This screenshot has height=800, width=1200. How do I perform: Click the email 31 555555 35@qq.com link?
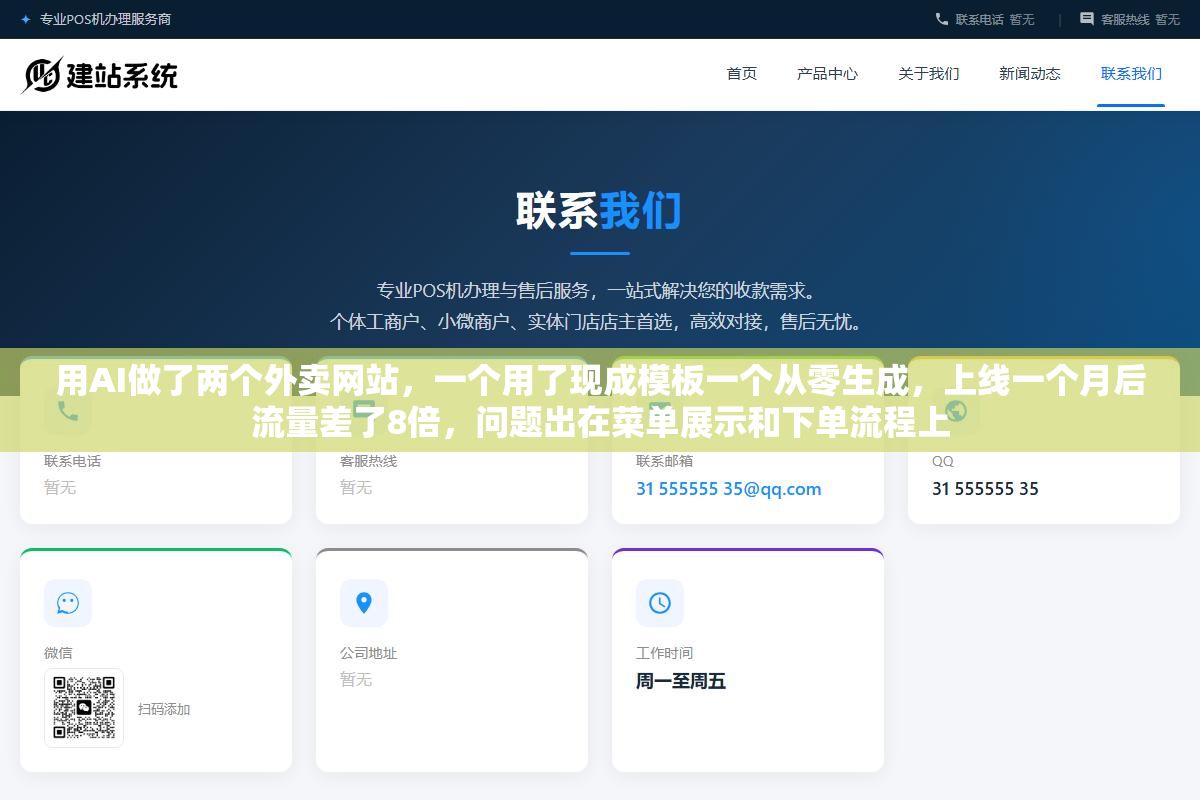coord(729,489)
